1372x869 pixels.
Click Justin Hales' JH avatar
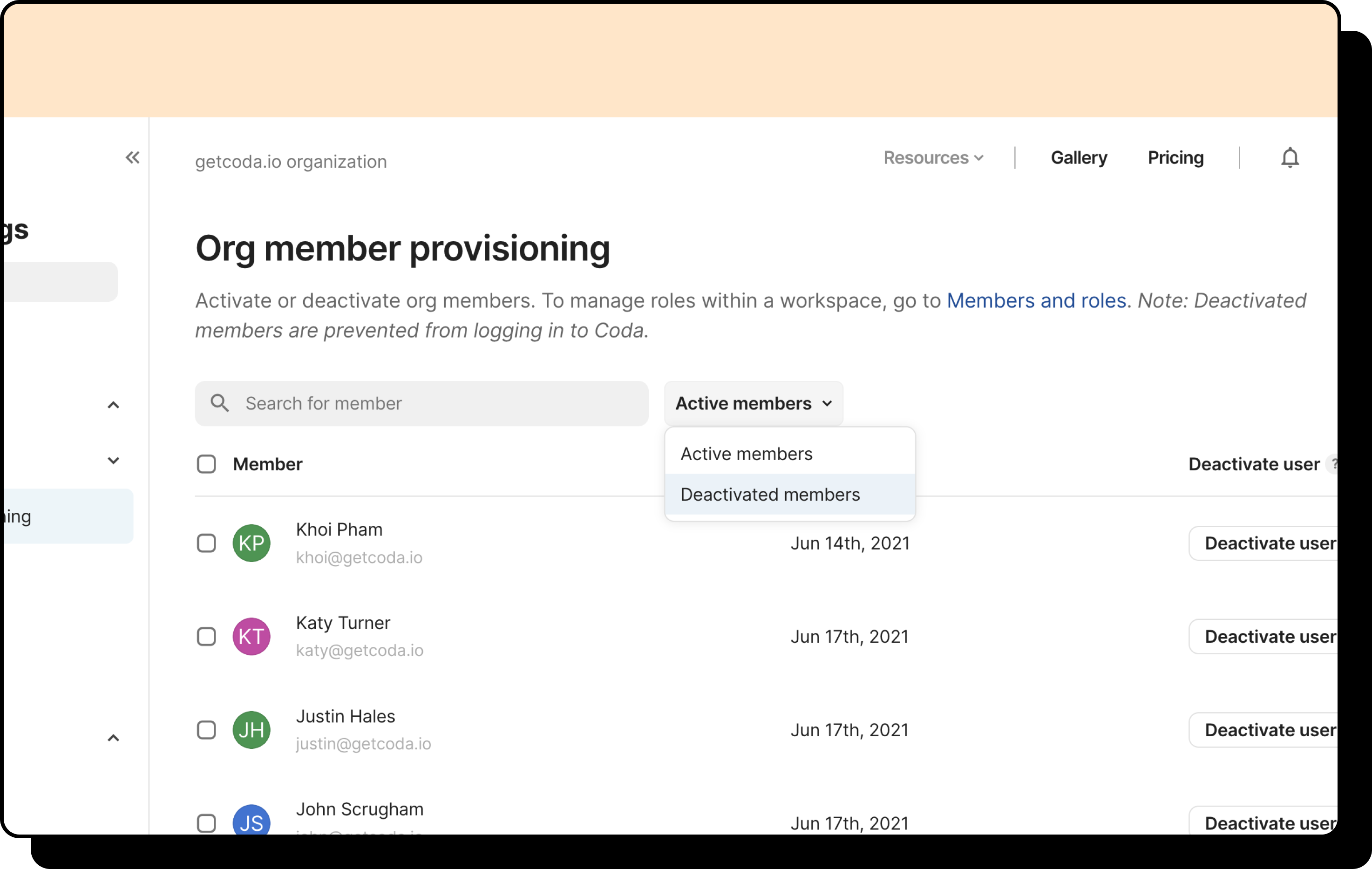(x=251, y=730)
